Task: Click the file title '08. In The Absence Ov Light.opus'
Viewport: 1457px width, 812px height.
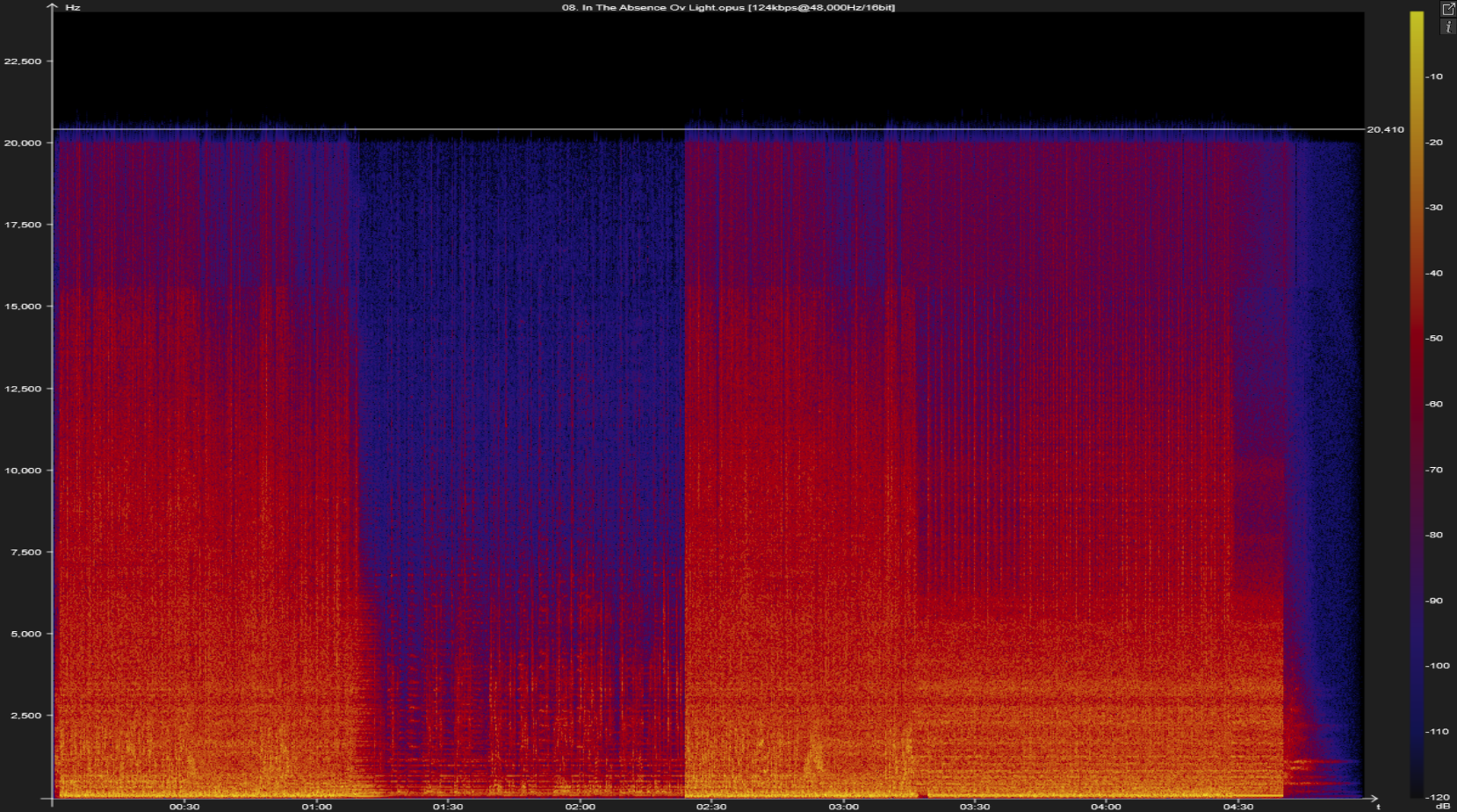Action: [653, 7]
